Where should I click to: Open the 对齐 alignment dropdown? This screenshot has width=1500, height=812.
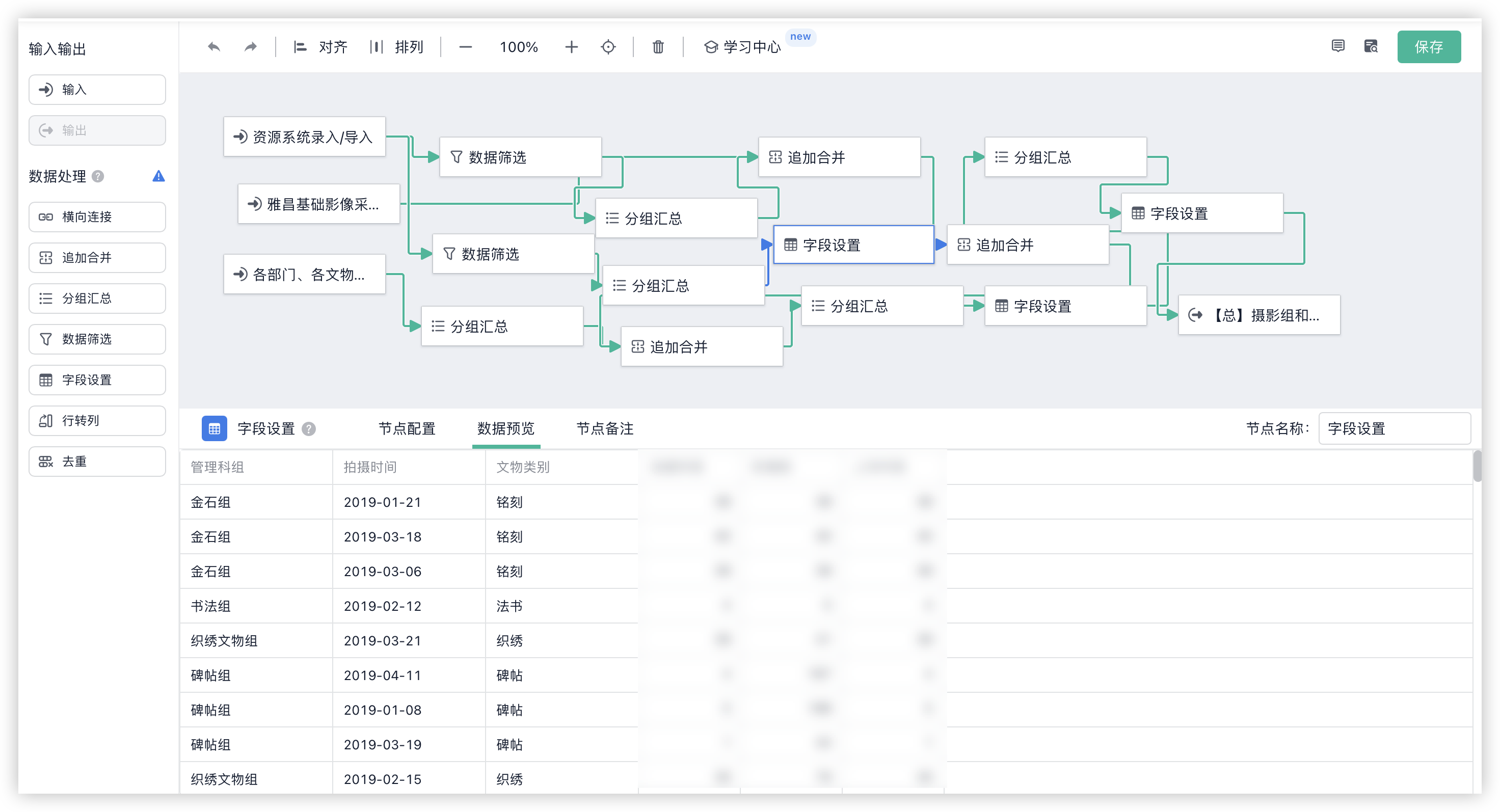[x=321, y=46]
